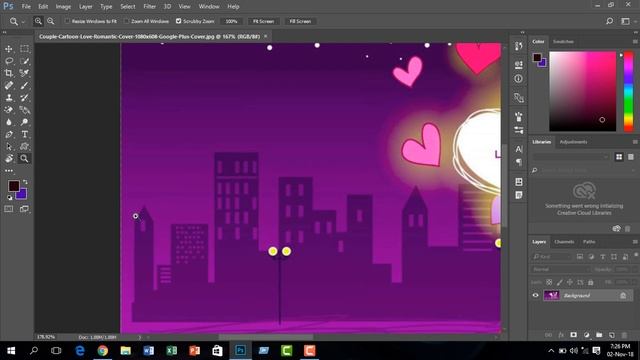Viewport: 640px width, 360px height.
Task: Click the Zoom Out mode icon
Action: pyautogui.click(x=51, y=21)
